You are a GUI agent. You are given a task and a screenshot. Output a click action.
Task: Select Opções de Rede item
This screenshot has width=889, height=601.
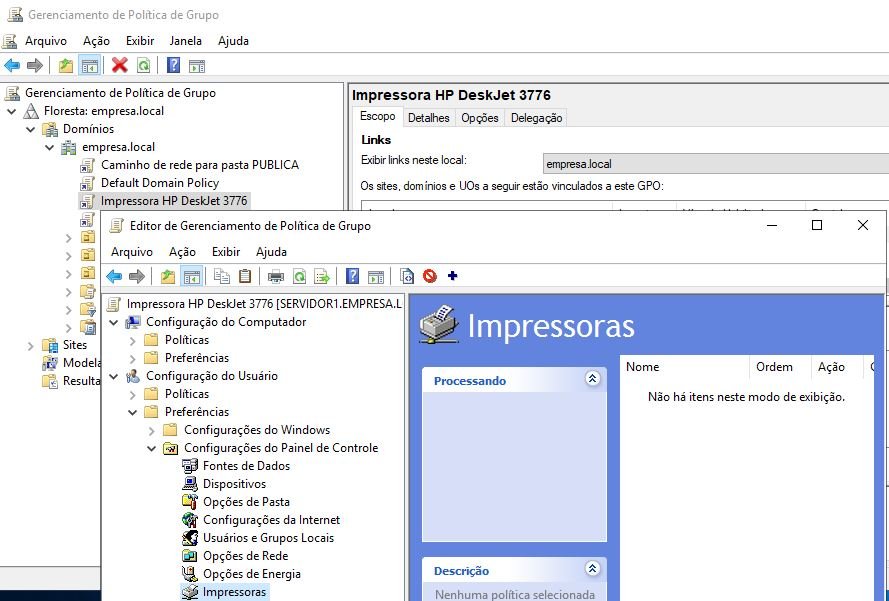(x=245, y=556)
